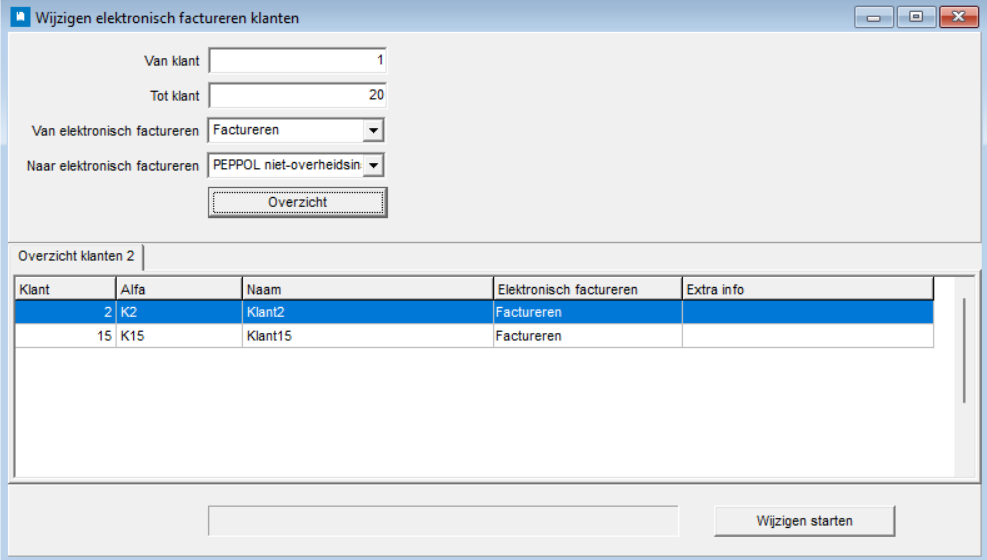Select the 'Factureren' combo box value
The width and height of the screenshot is (987, 560).
pos(285,131)
